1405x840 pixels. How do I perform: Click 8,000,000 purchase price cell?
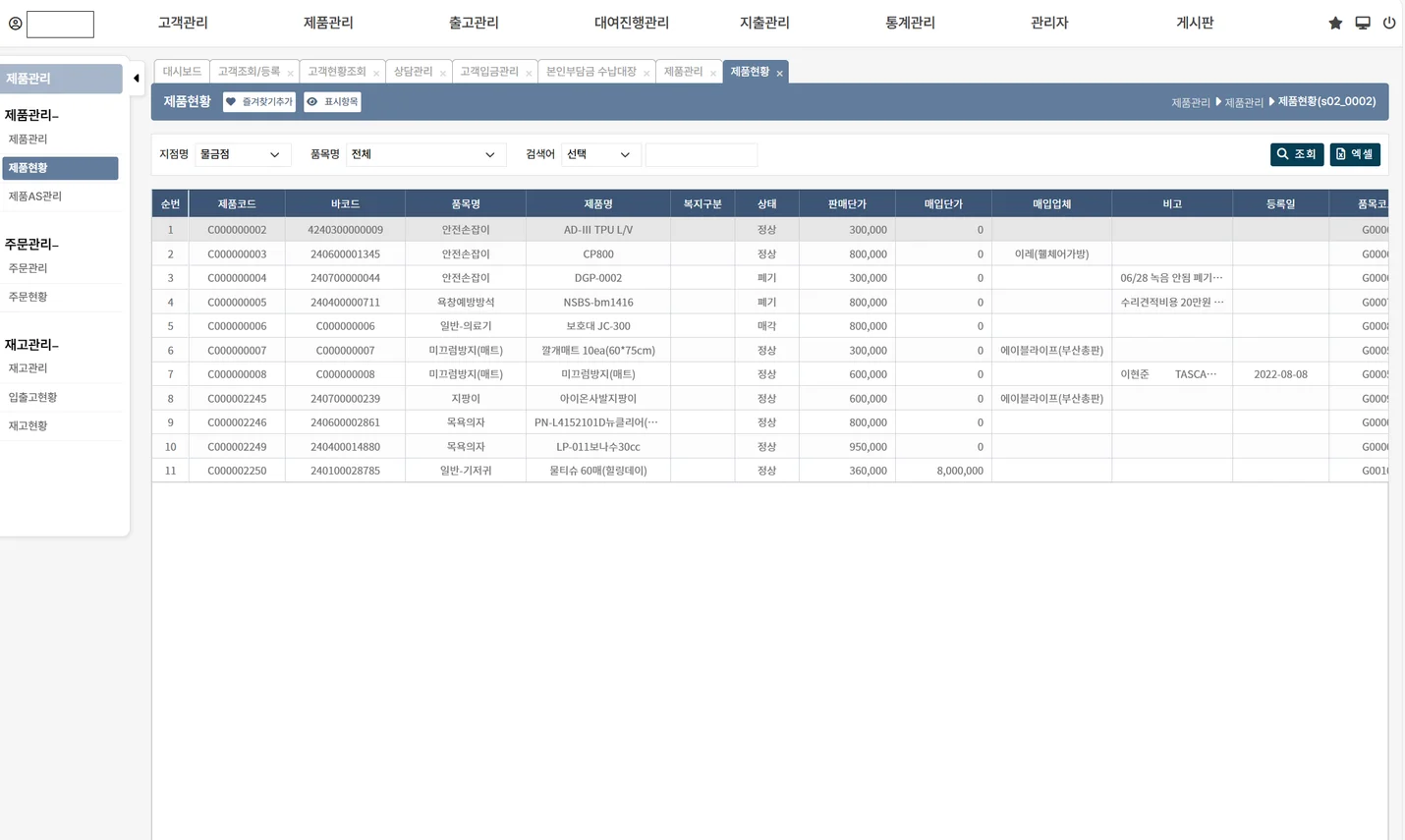[943, 471]
